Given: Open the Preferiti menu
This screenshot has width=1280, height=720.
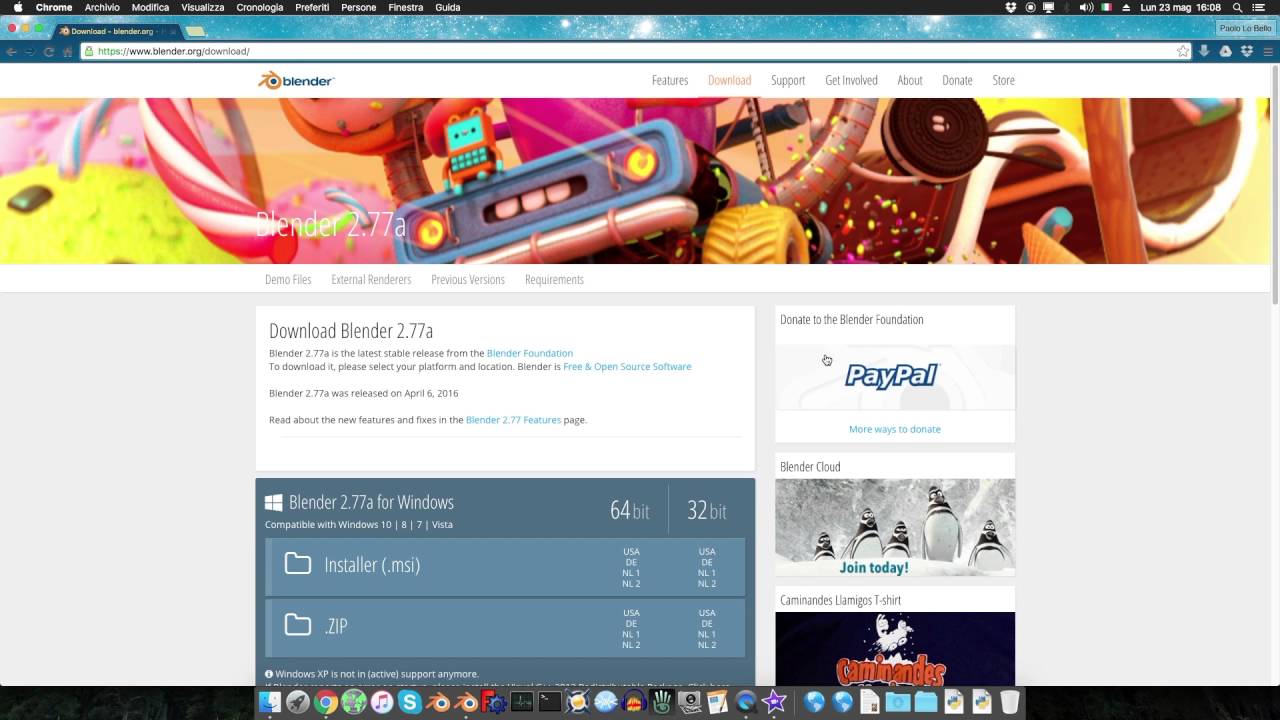Looking at the screenshot, I should coord(312,7).
